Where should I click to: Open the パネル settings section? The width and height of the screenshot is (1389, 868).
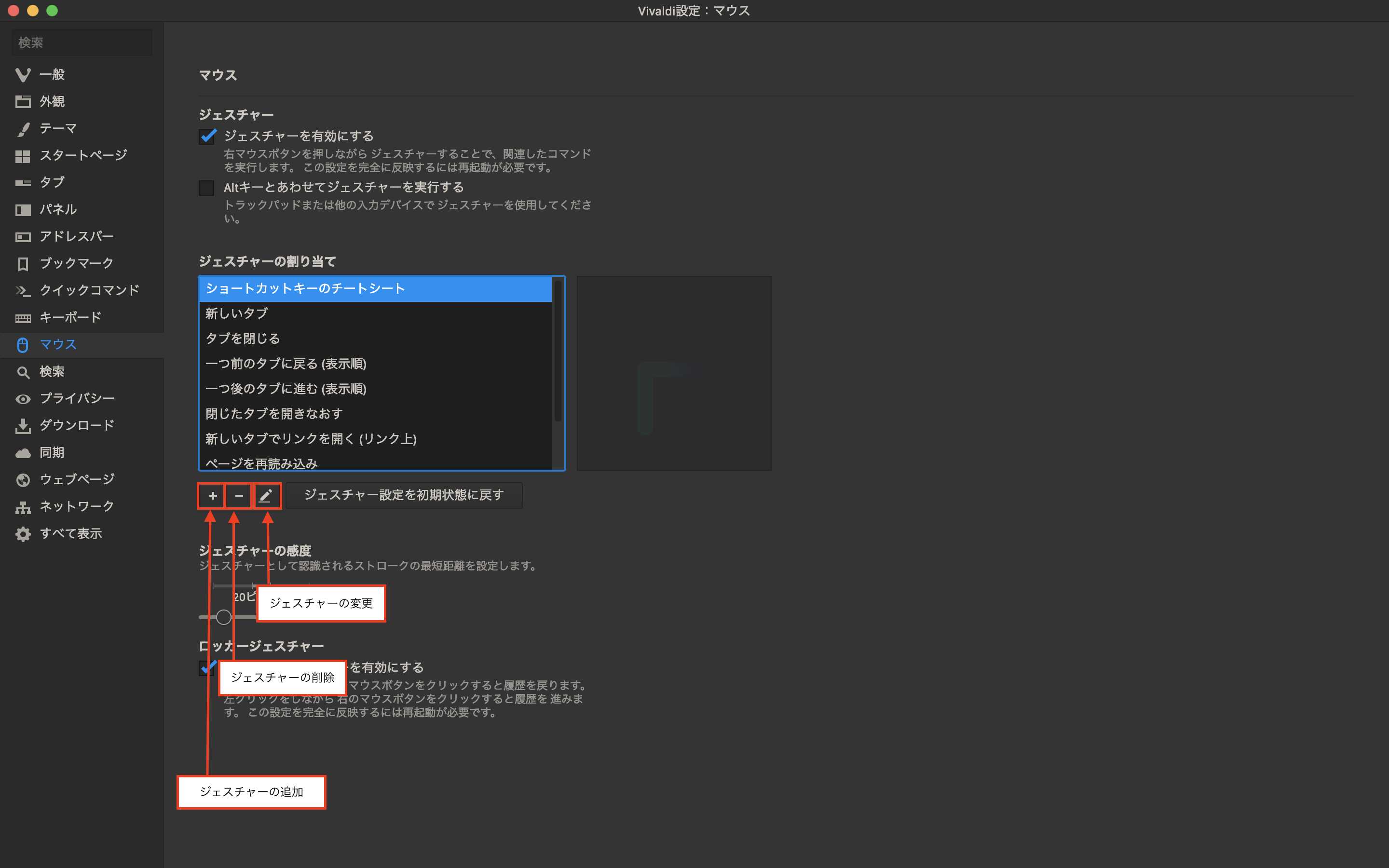coord(58,209)
